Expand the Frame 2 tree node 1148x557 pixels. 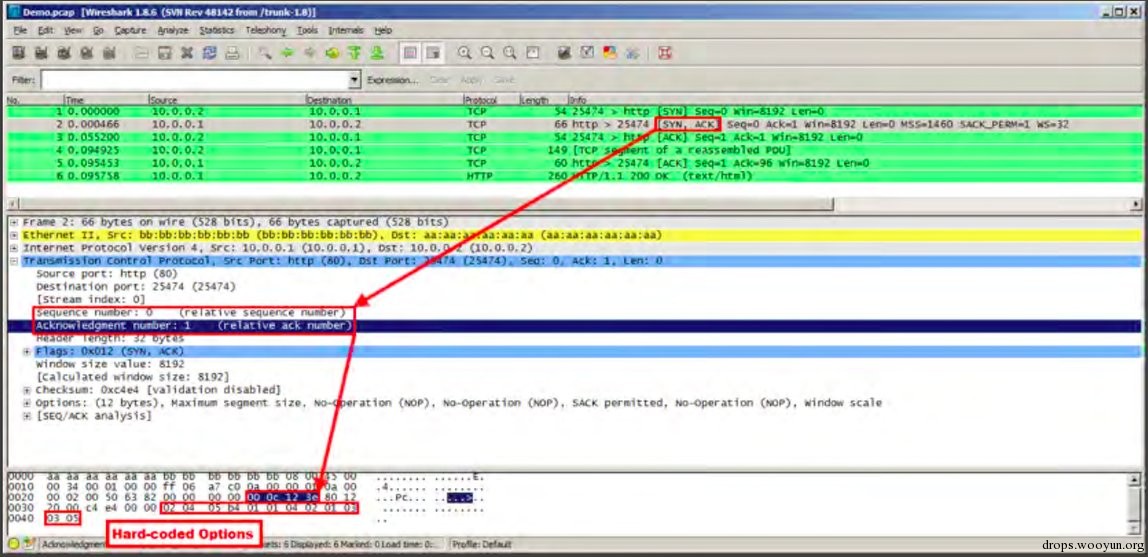(x=15, y=222)
